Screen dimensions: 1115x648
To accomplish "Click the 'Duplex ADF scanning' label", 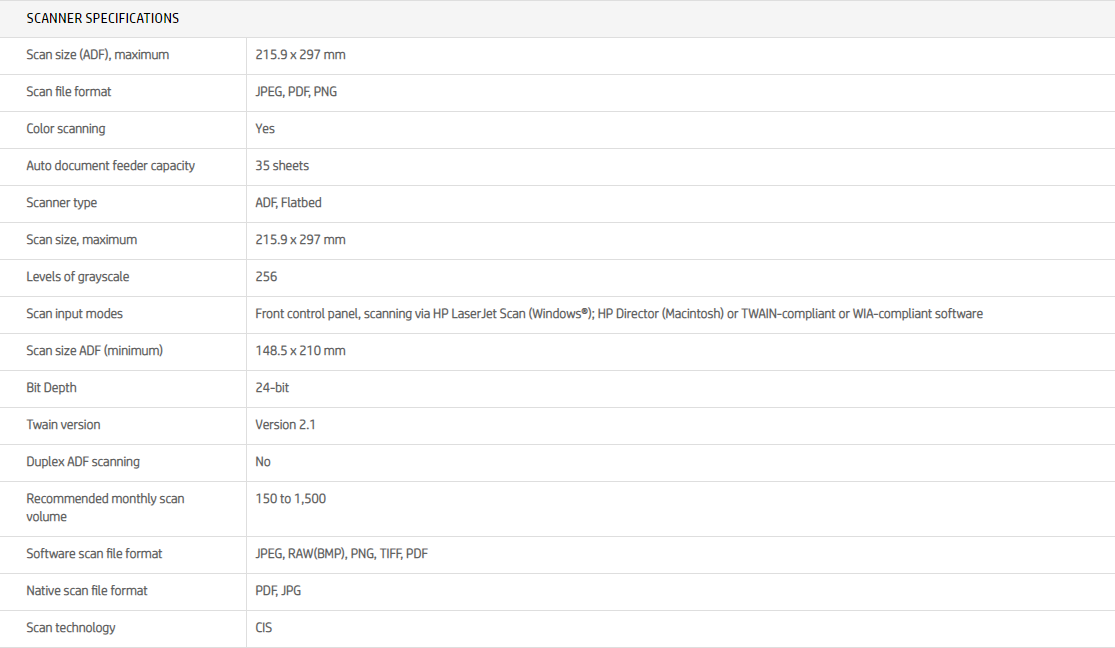I will [83, 462].
